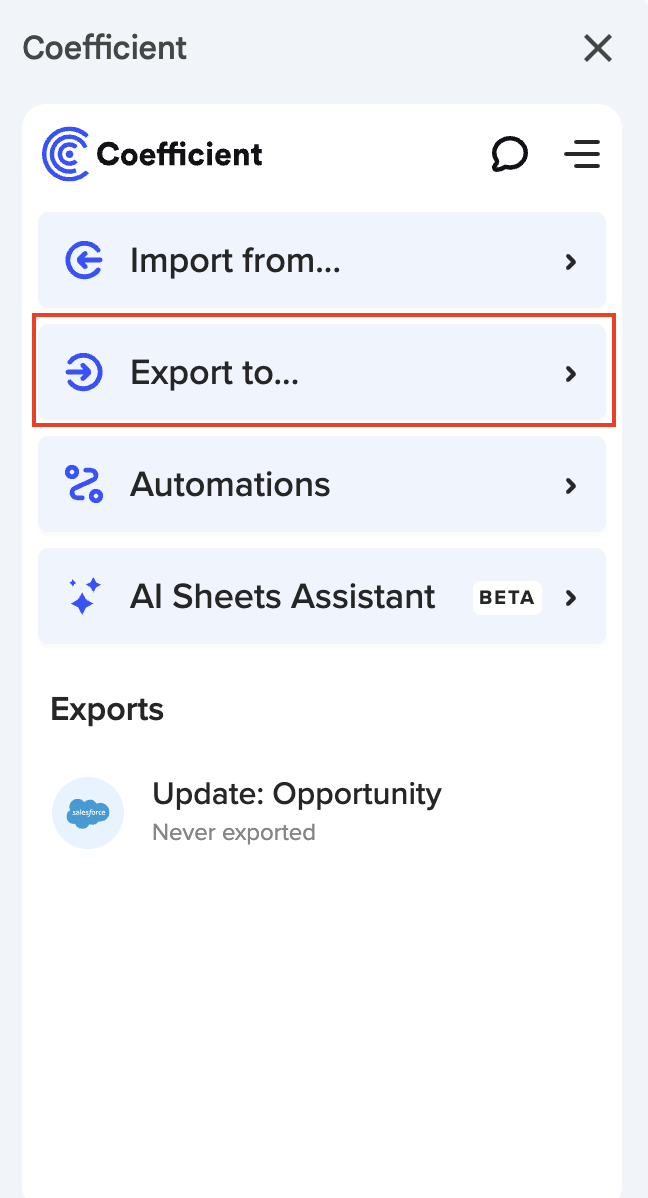
Task: Expand AI Sheets Assistant chevron
Action: [571, 598]
